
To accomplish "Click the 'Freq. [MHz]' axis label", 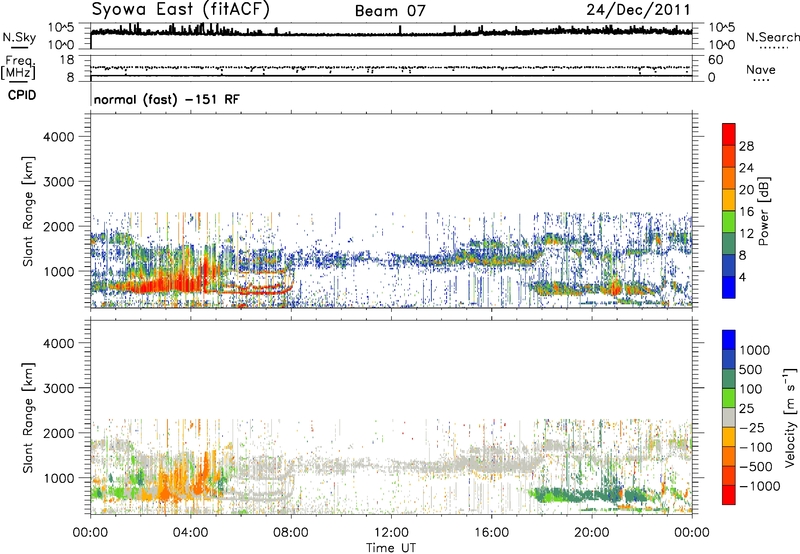I will [x=18, y=67].
